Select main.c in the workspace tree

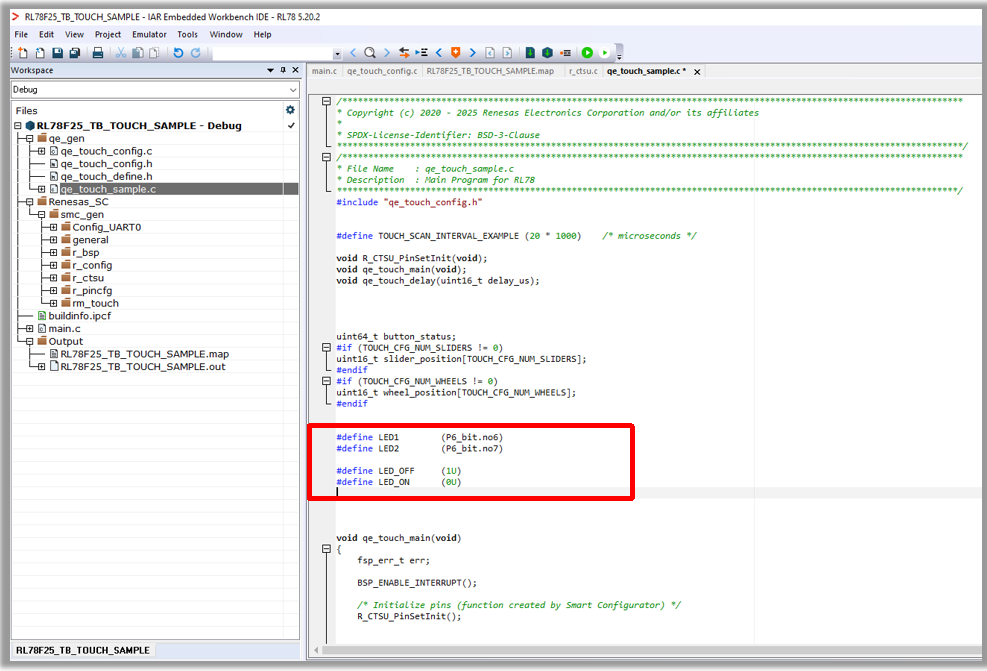[65, 329]
